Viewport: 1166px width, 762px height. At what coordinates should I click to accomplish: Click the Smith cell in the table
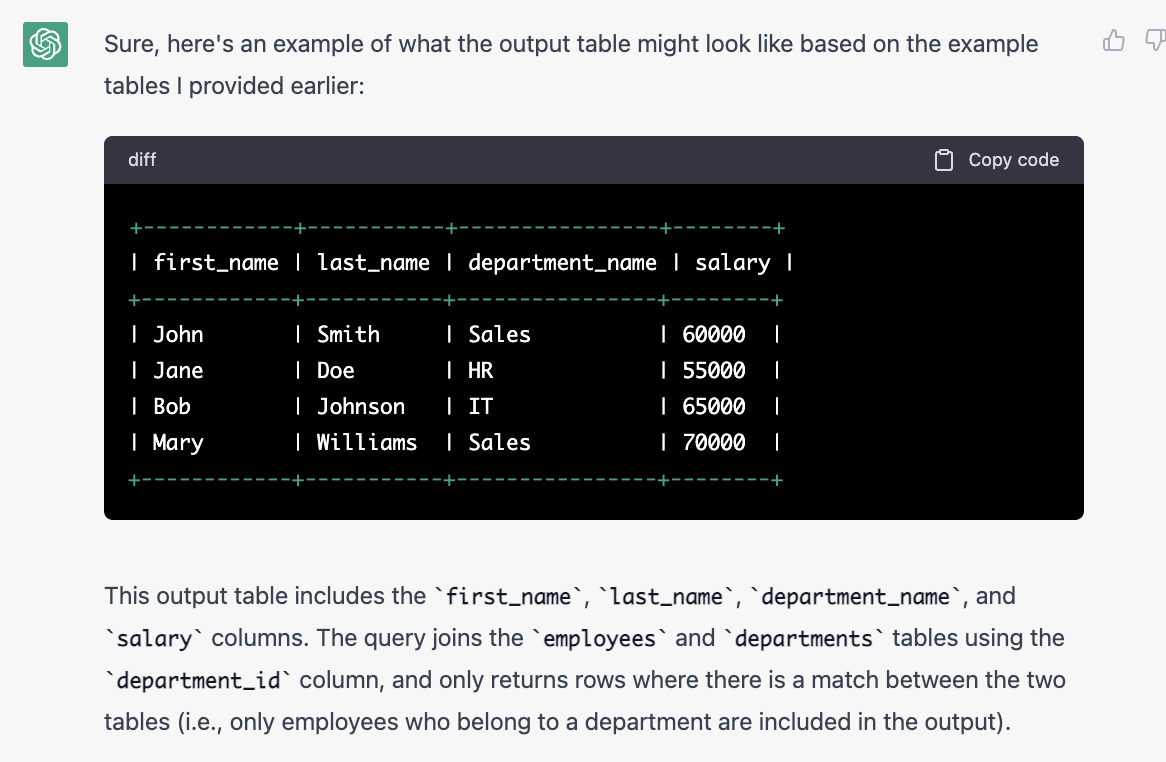click(x=348, y=335)
